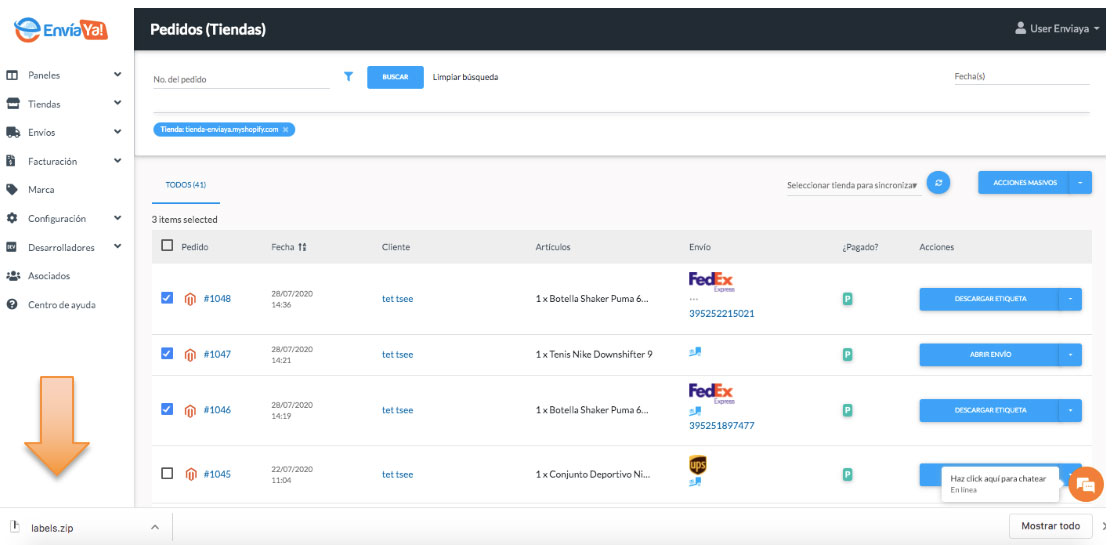
Task: Click the UPS logo on order #1045
Action: [698, 465]
